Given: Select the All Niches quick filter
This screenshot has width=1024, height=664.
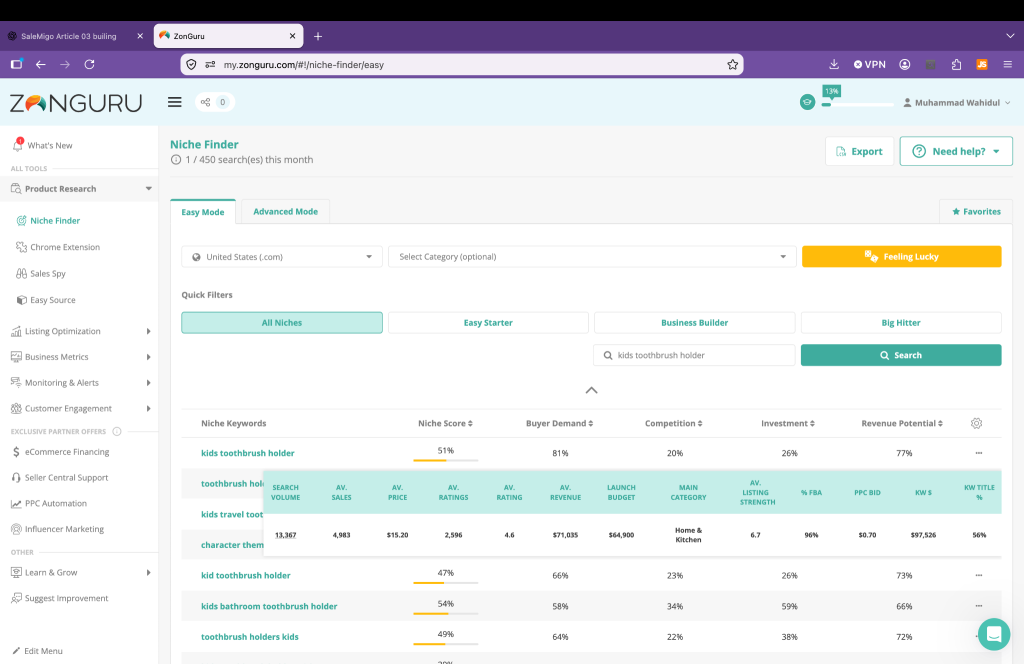Looking at the screenshot, I should 281,323.
